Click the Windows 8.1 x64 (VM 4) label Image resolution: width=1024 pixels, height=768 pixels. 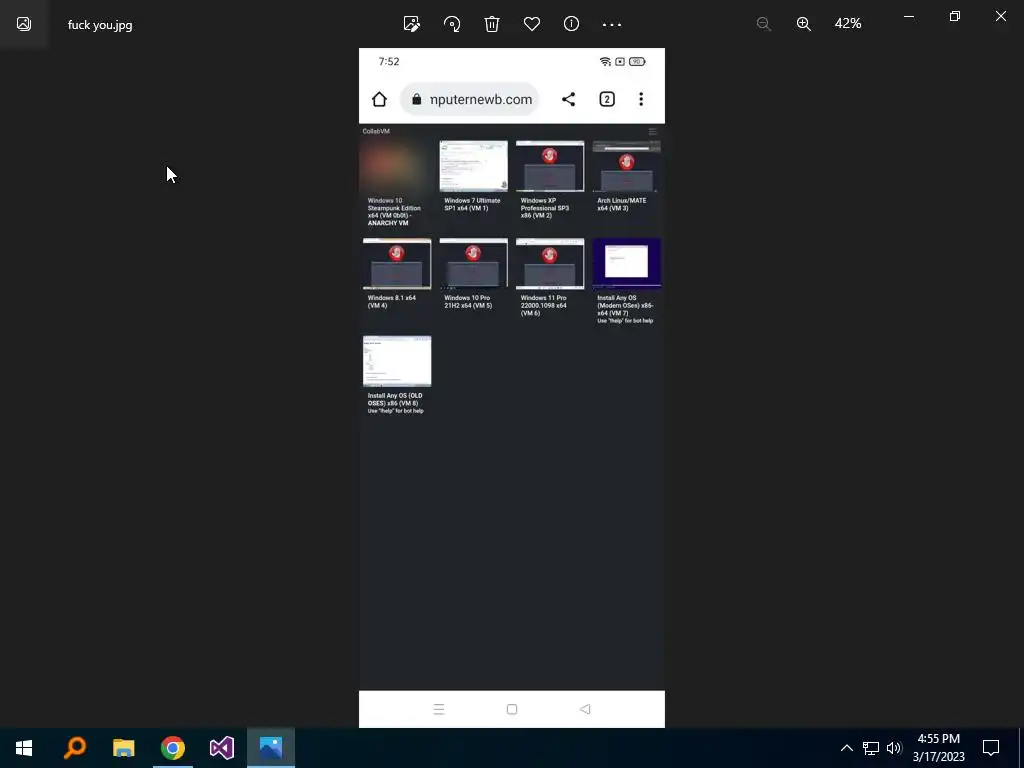point(391,302)
